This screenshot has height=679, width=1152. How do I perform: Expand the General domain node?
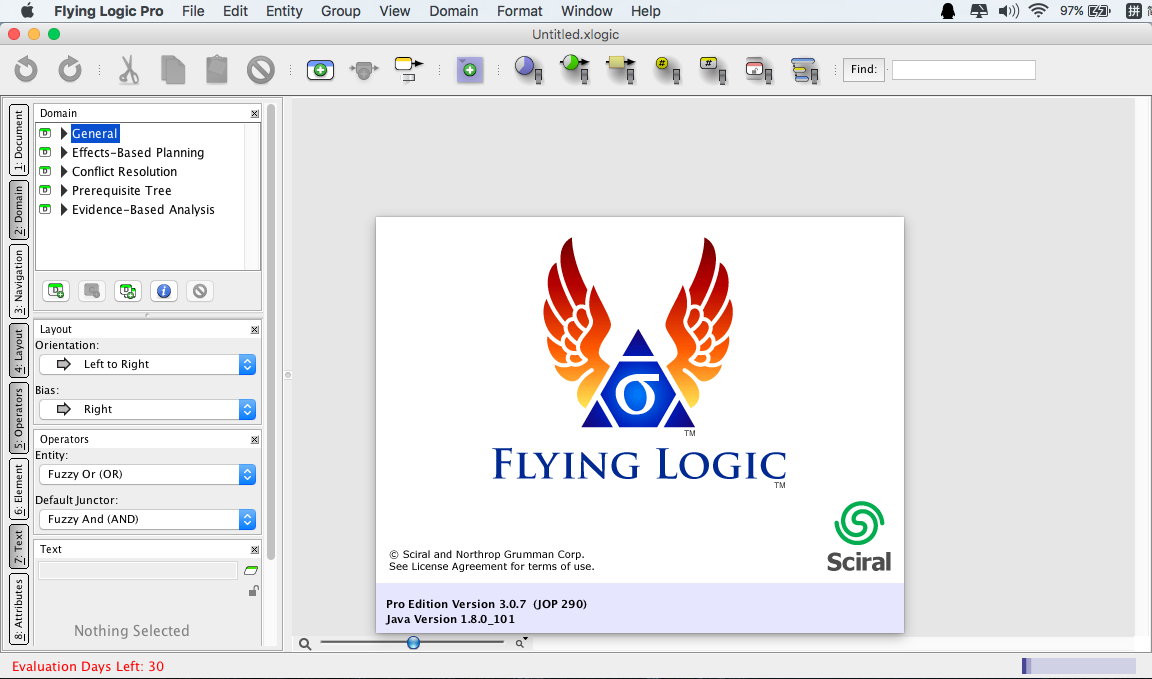pyautogui.click(x=64, y=134)
